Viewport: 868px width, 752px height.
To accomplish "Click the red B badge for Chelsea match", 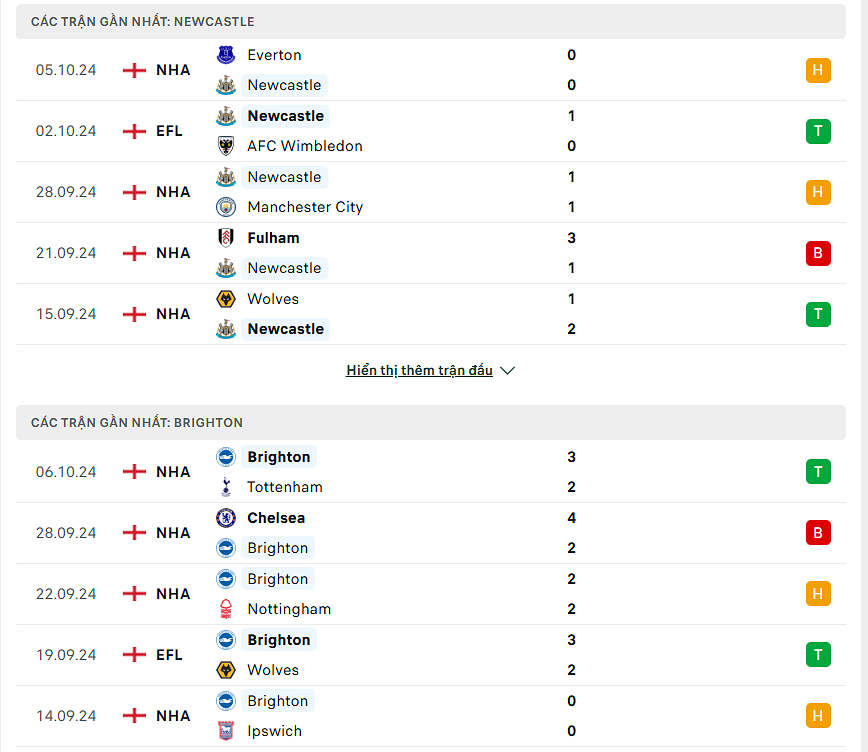I will tap(818, 533).
